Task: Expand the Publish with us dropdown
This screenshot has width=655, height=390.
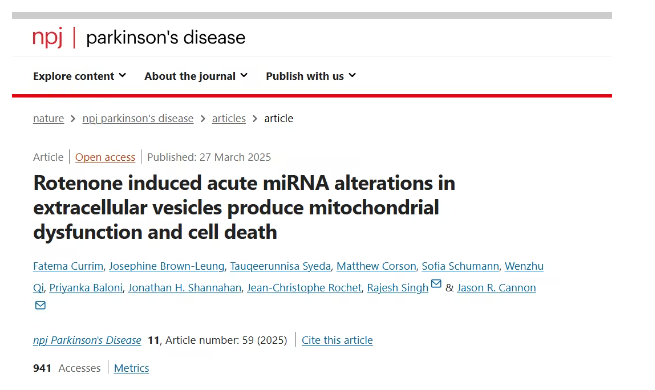Action: click(x=311, y=76)
